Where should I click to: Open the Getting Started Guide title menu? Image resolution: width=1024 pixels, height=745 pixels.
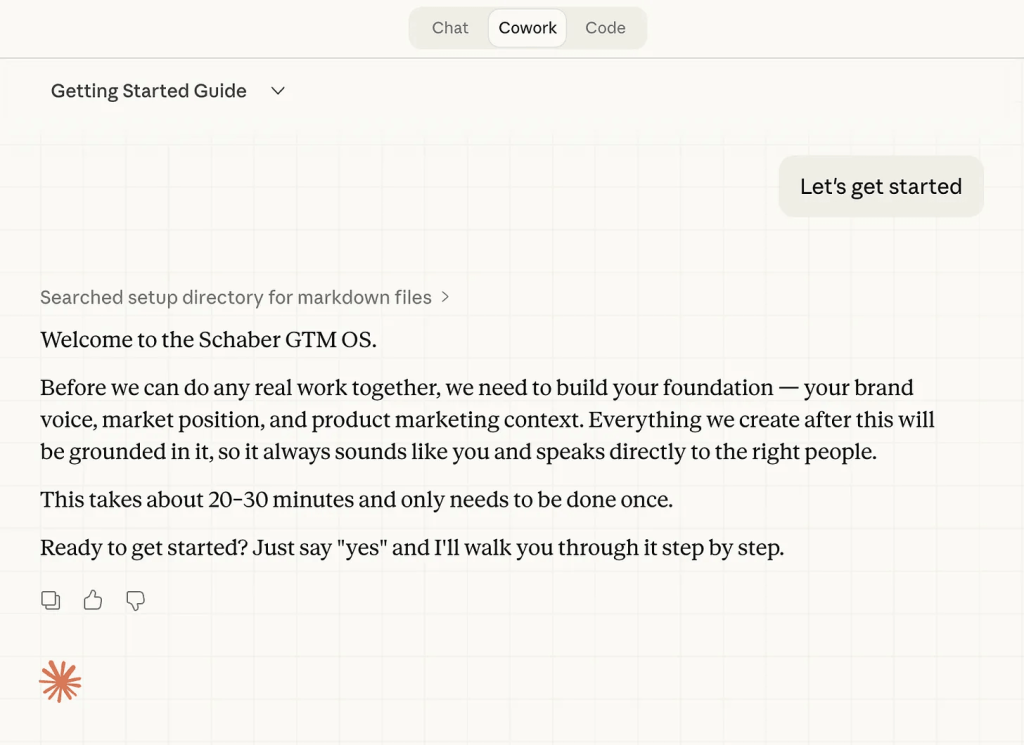(149, 91)
